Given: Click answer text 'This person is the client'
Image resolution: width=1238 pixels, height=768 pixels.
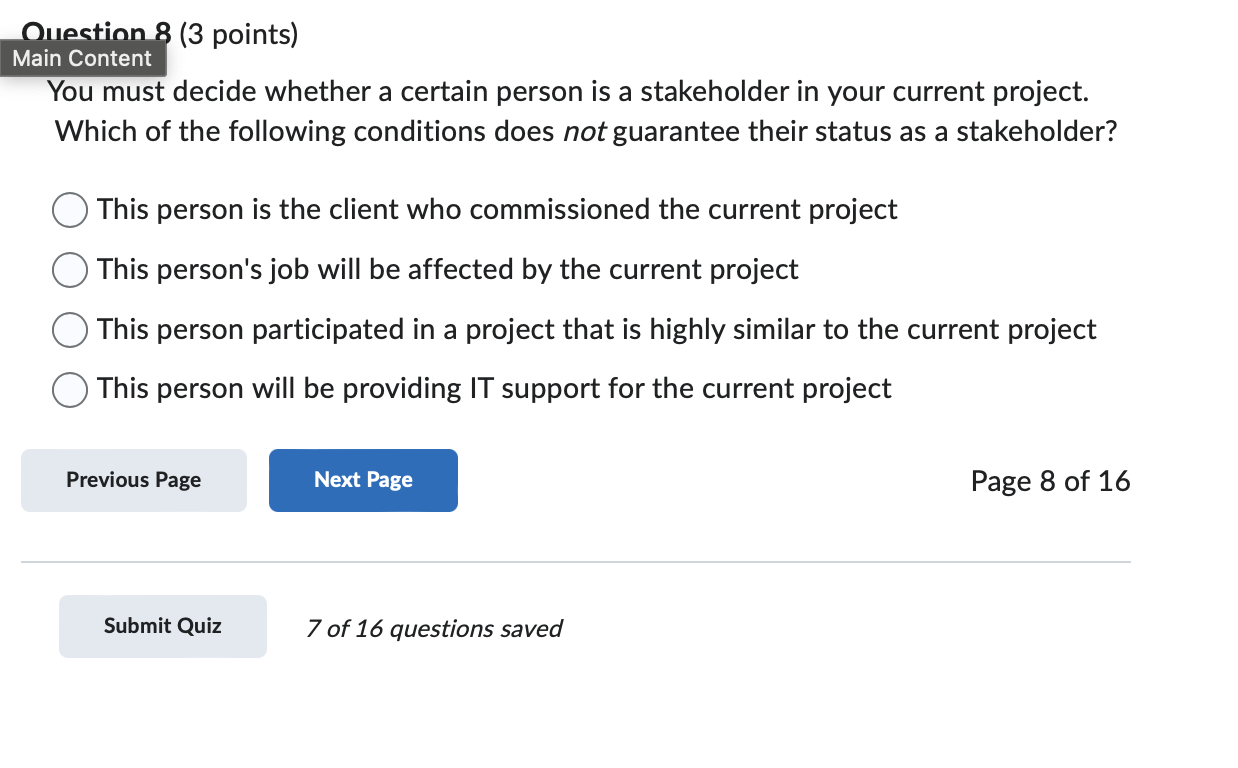Looking at the screenshot, I should point(497,210).
